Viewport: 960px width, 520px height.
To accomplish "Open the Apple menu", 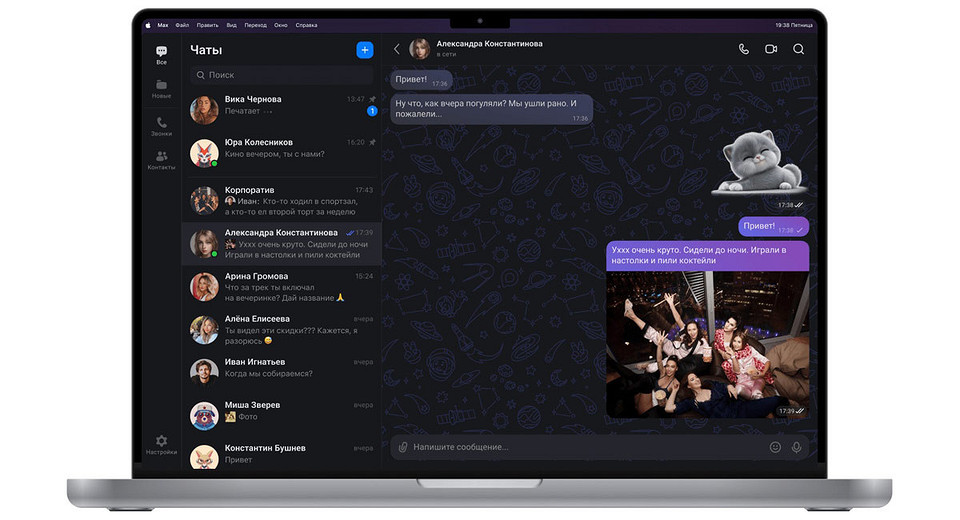I will click(148, 25).
